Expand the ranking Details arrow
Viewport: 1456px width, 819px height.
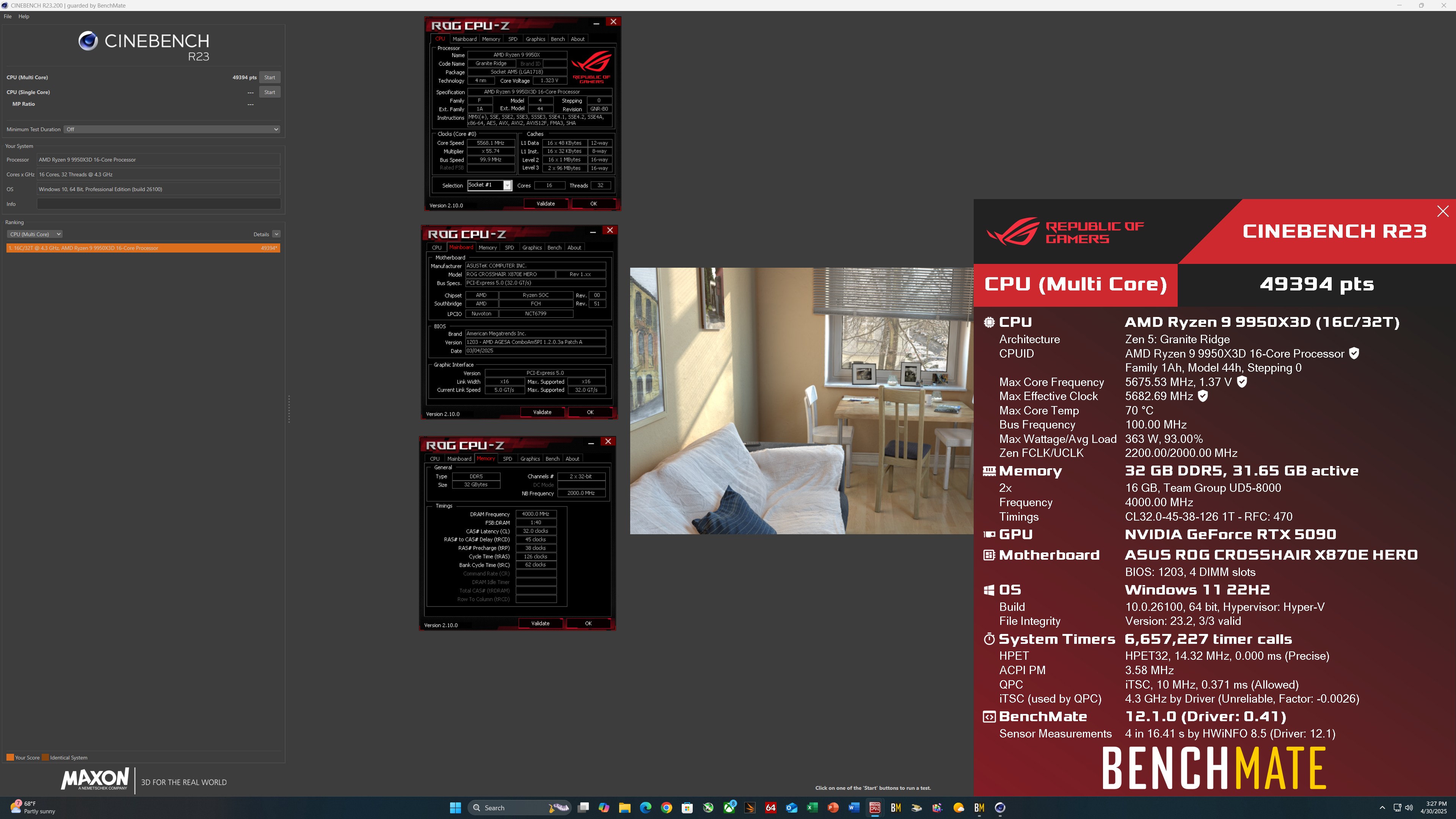click(276, 234)
